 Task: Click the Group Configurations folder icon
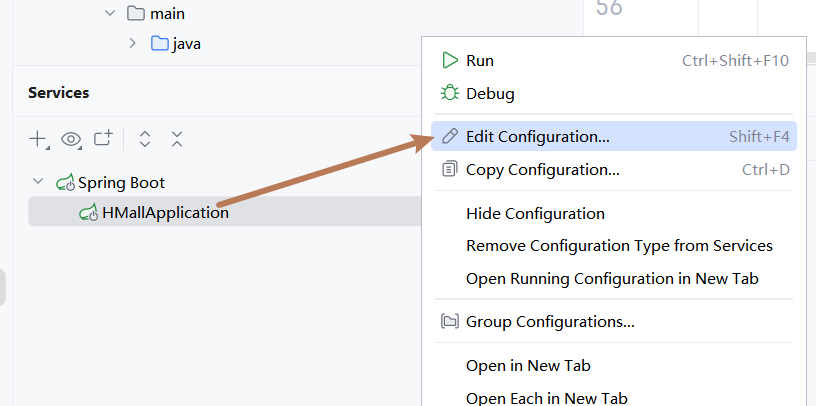[450, 322]
